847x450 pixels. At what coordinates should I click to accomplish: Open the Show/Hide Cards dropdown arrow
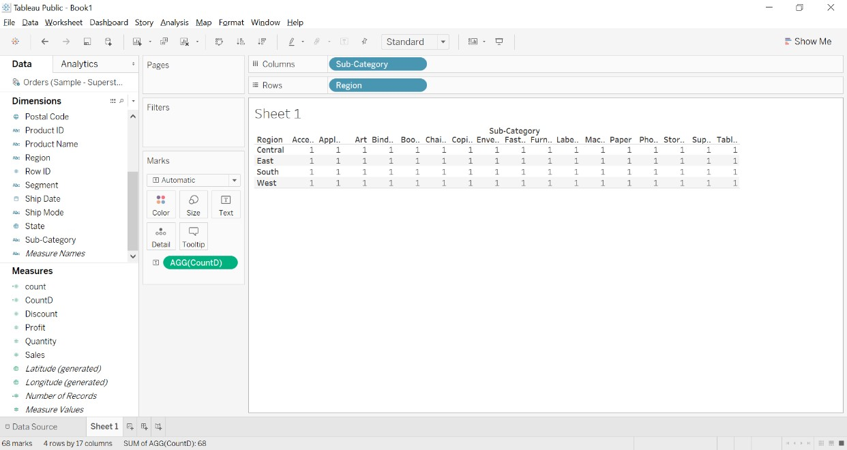pos(484,42)
